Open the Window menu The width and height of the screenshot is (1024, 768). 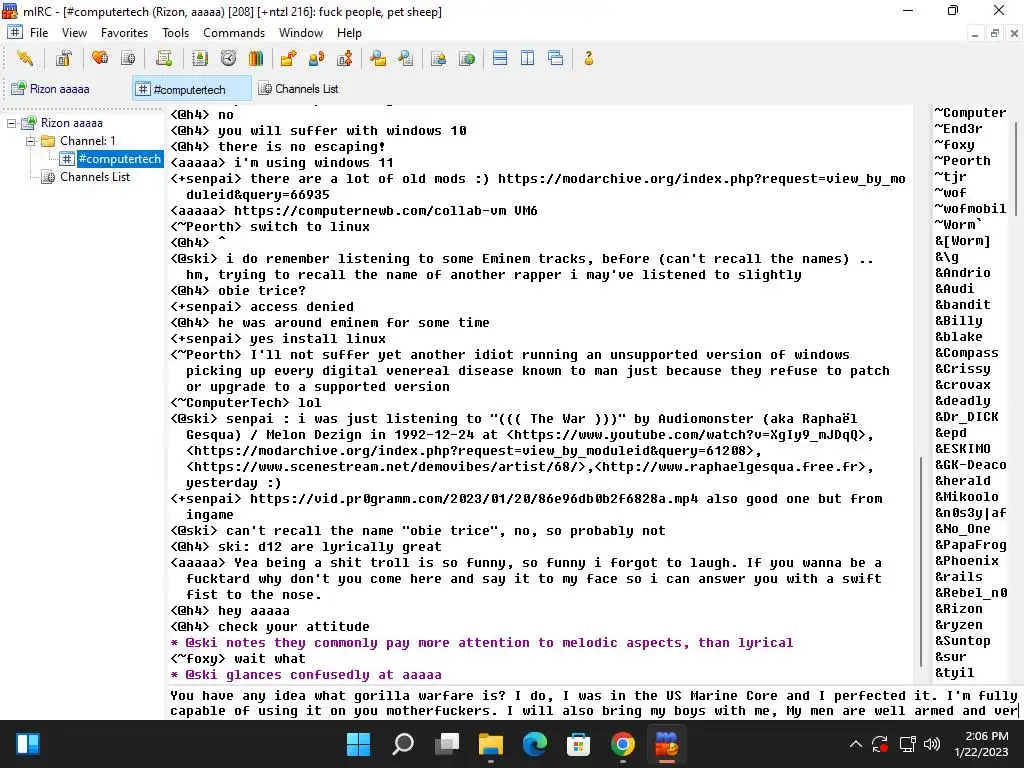click(x=300, y=33)
